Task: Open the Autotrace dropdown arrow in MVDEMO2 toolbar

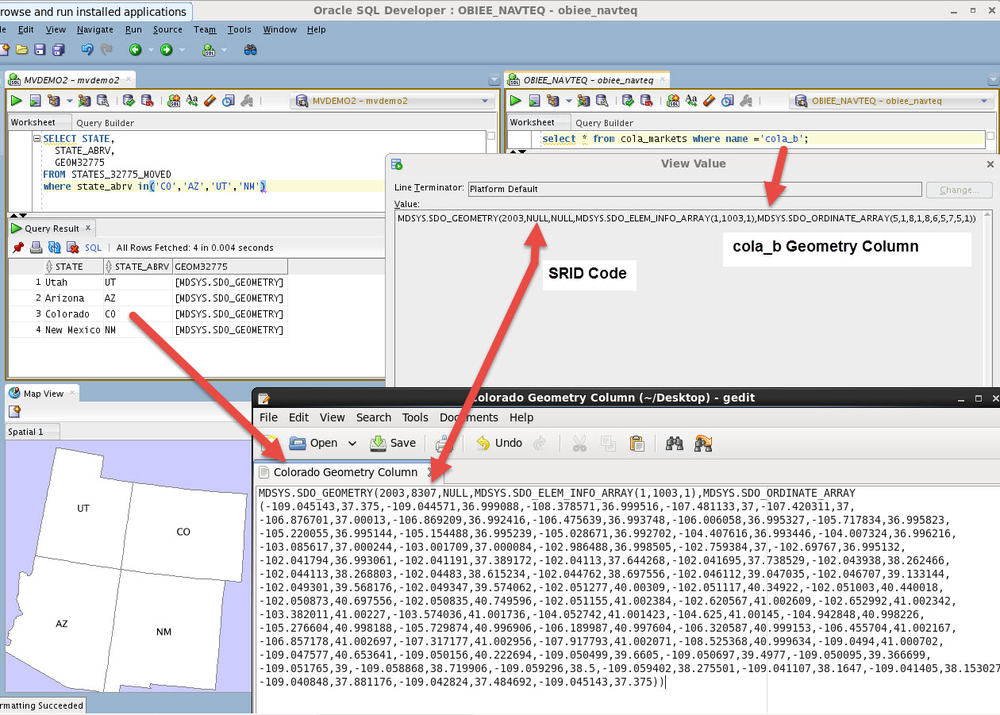Action: click(70, 101)
